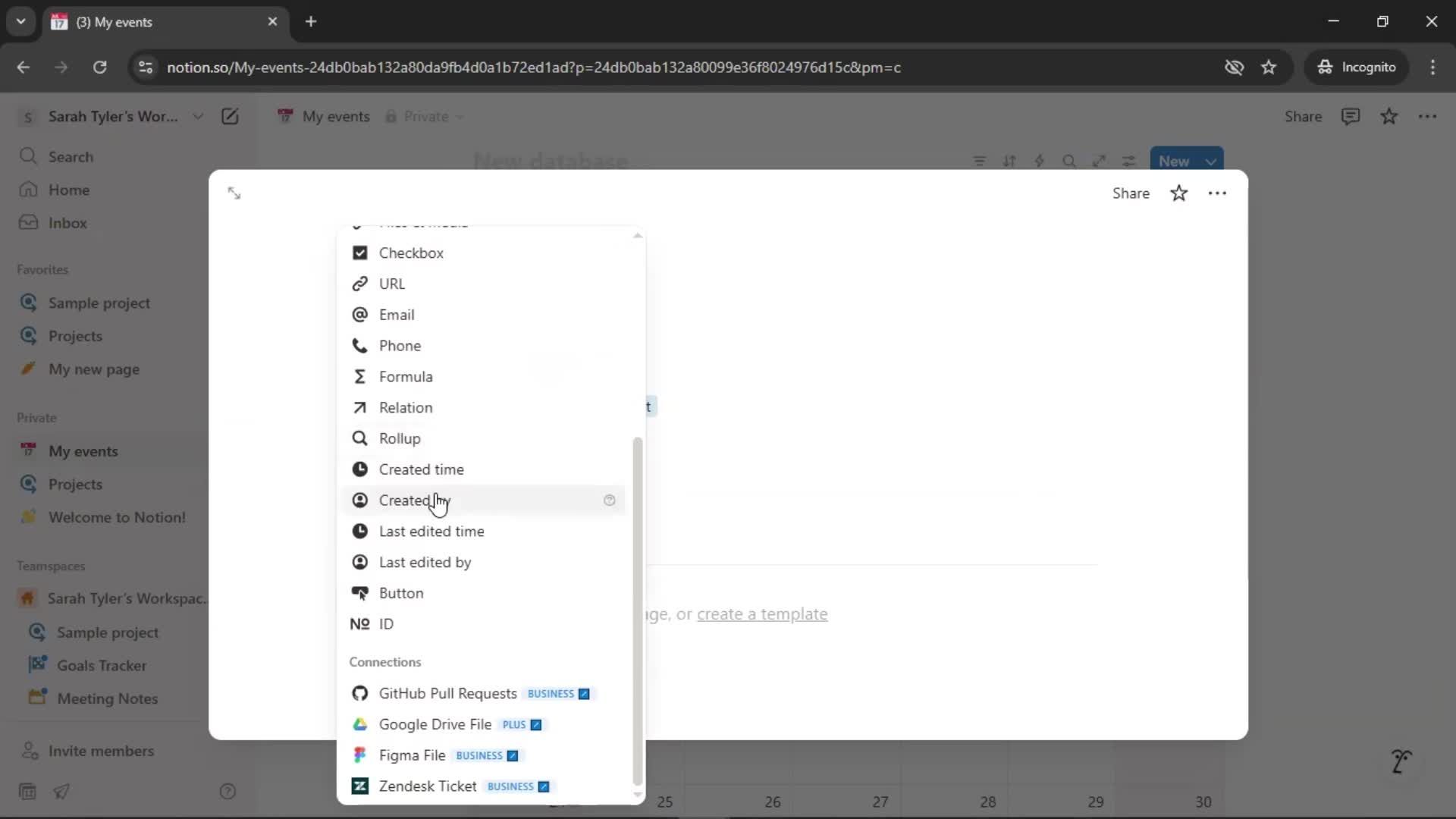Open Meeting Notes page
Image resolution: width=1456 pixels, height=819 pixels.
coord(107,698)
